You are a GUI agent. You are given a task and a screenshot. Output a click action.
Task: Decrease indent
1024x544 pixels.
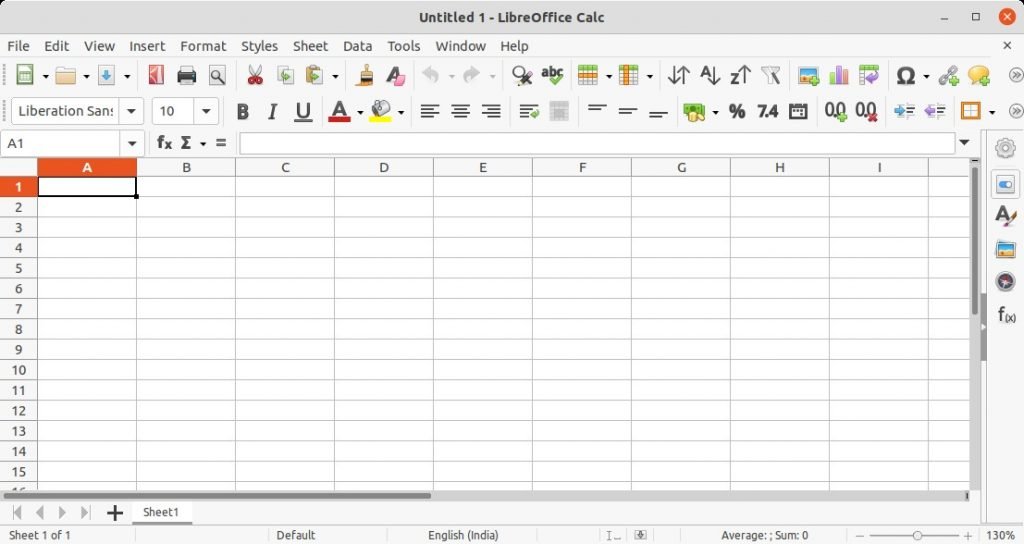click(935, 111)
